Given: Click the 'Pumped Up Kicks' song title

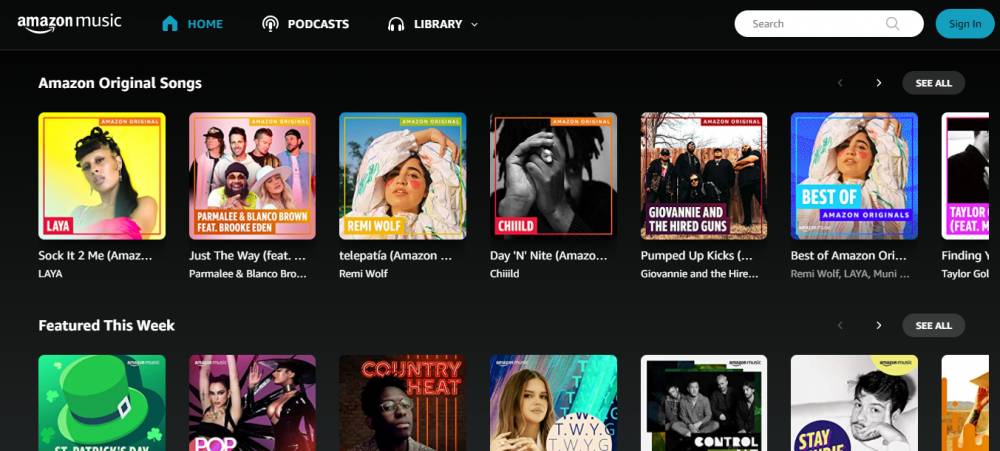Looking at the screenshot, I should tap(696, 256).
